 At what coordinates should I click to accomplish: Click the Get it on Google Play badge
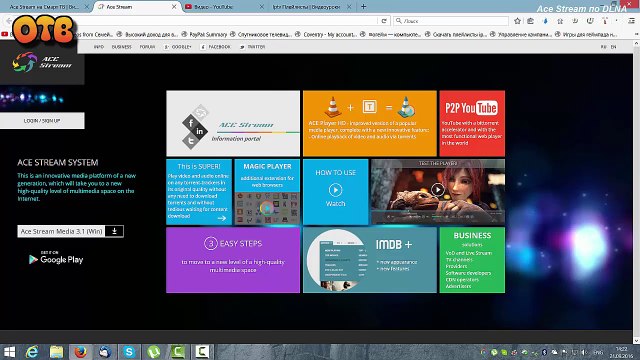[x=56, y=258]
